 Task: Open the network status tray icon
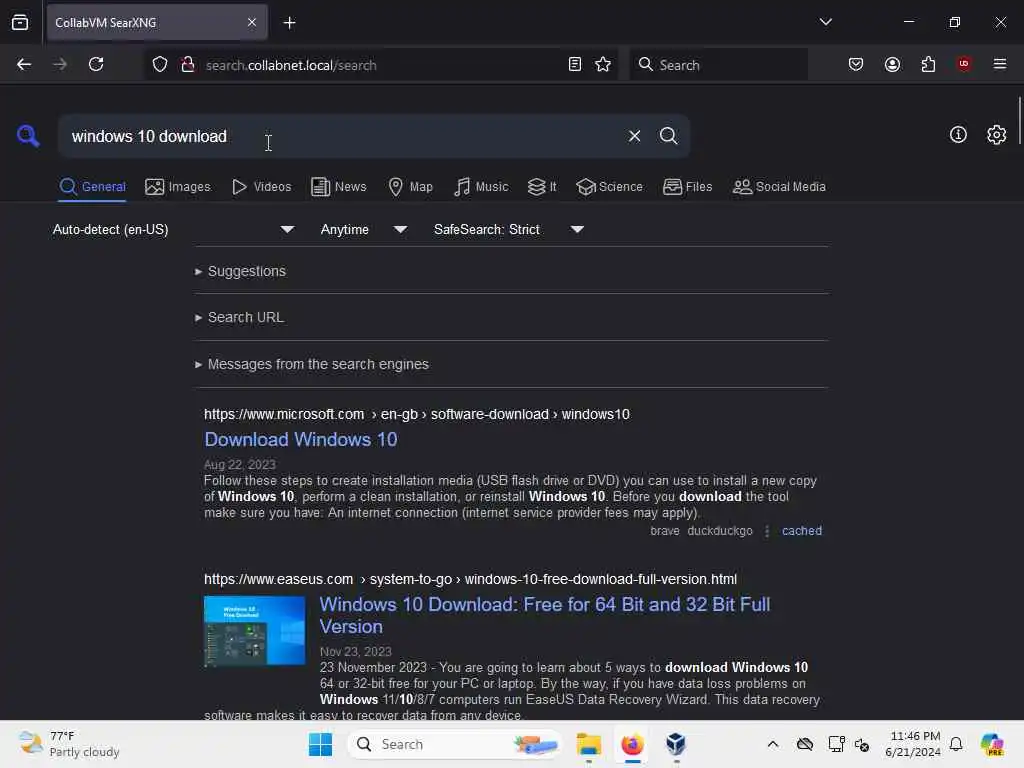click(x=836, y=744)
